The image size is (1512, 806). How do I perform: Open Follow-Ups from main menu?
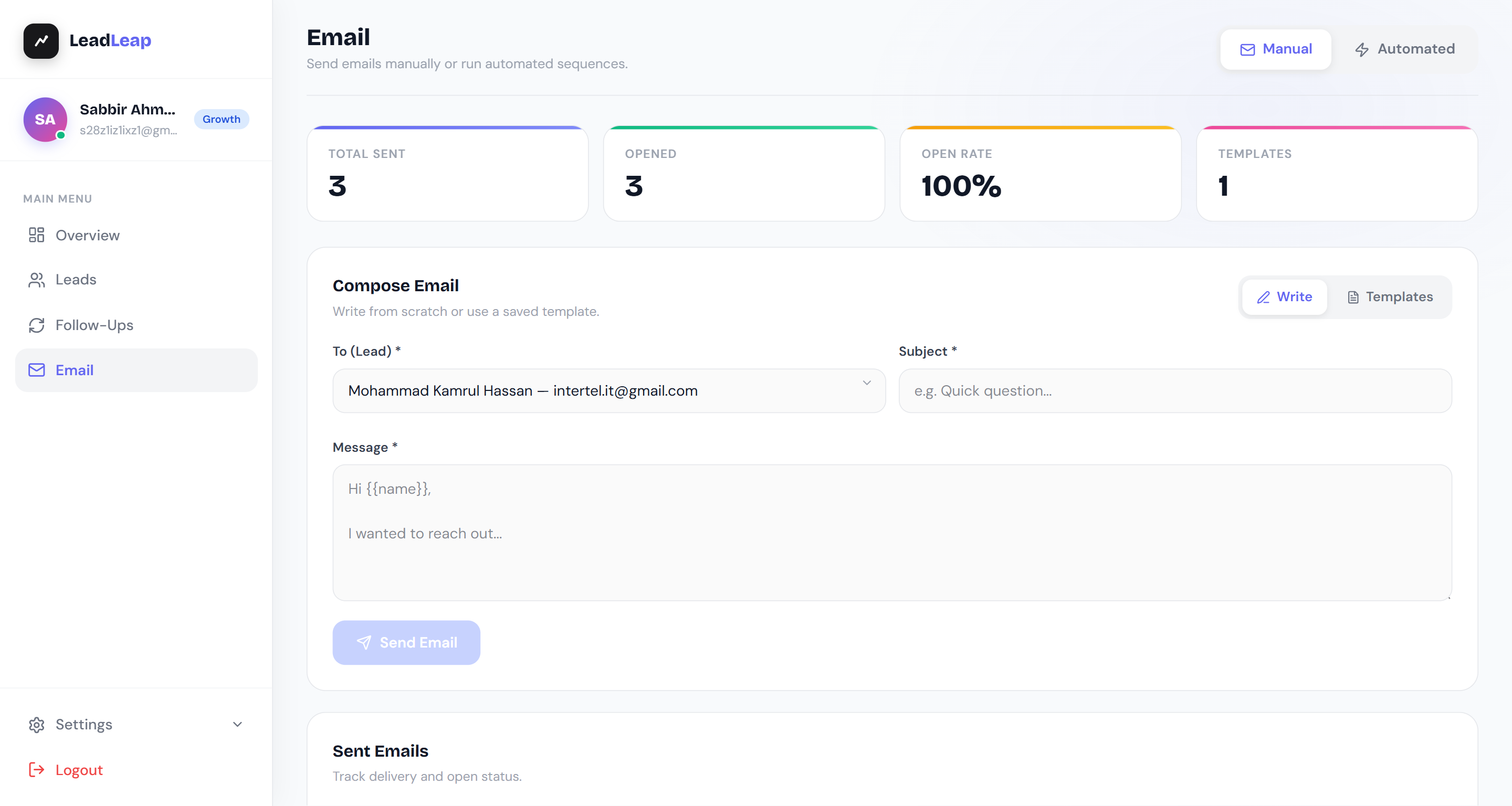(136, 325)
